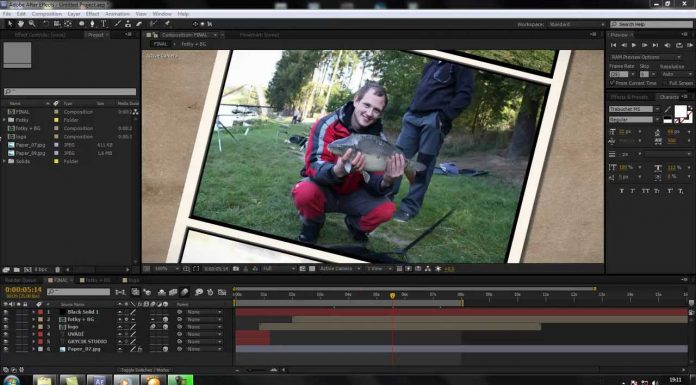Open the RAM Preview Options dropdown

point(645,57)
